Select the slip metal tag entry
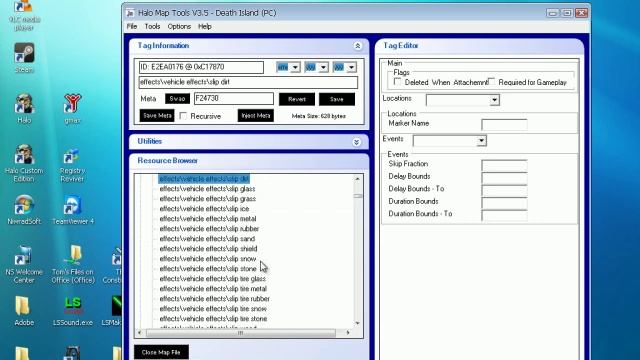Image resolution: width=640 pixels, height=360 pixels. pyautogui.click(x=208, y=219)
